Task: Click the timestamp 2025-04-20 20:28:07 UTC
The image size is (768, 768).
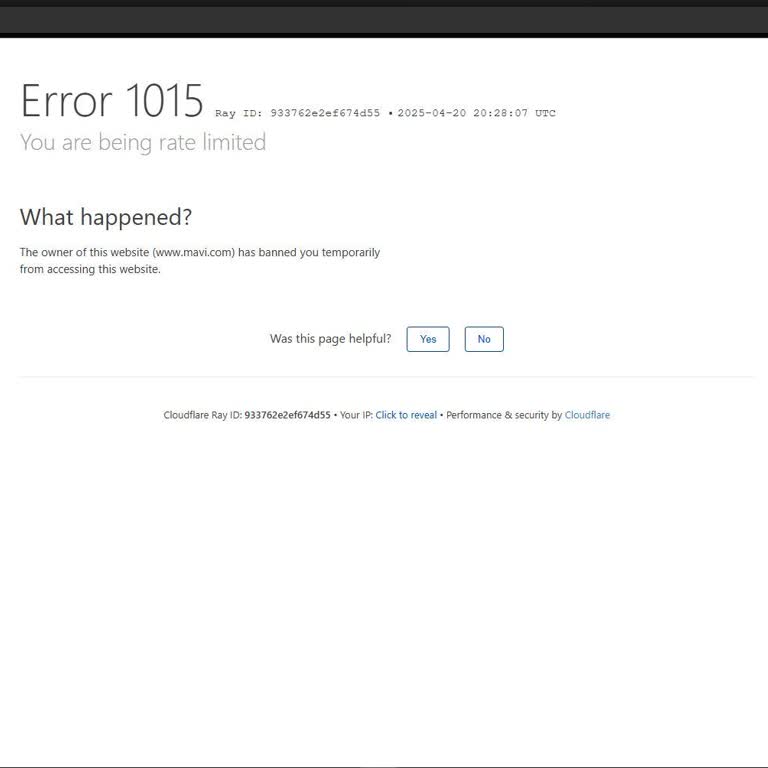Action: tap(477, 113)
